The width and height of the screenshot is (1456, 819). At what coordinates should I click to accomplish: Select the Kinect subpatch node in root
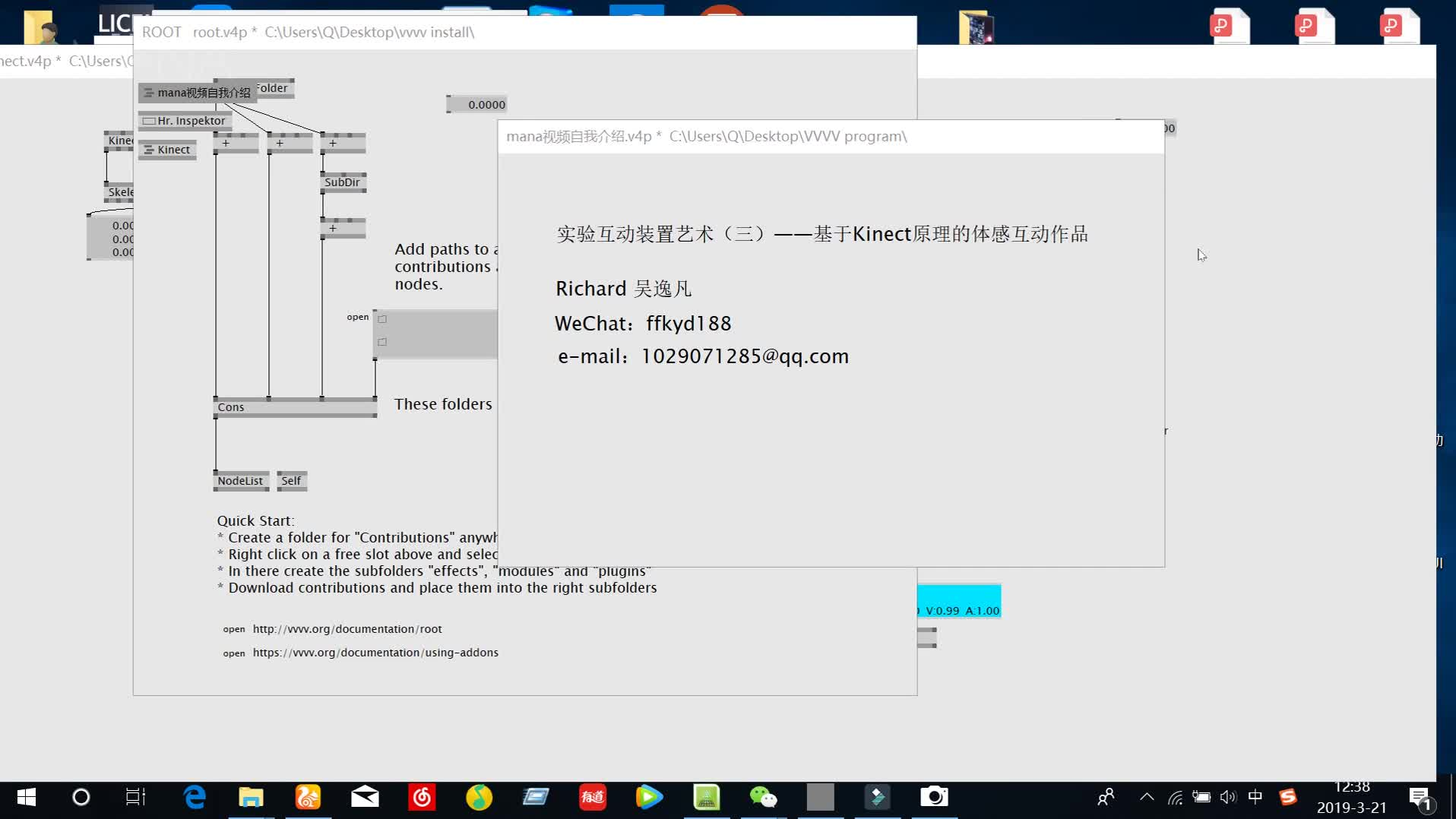point(167,150)
